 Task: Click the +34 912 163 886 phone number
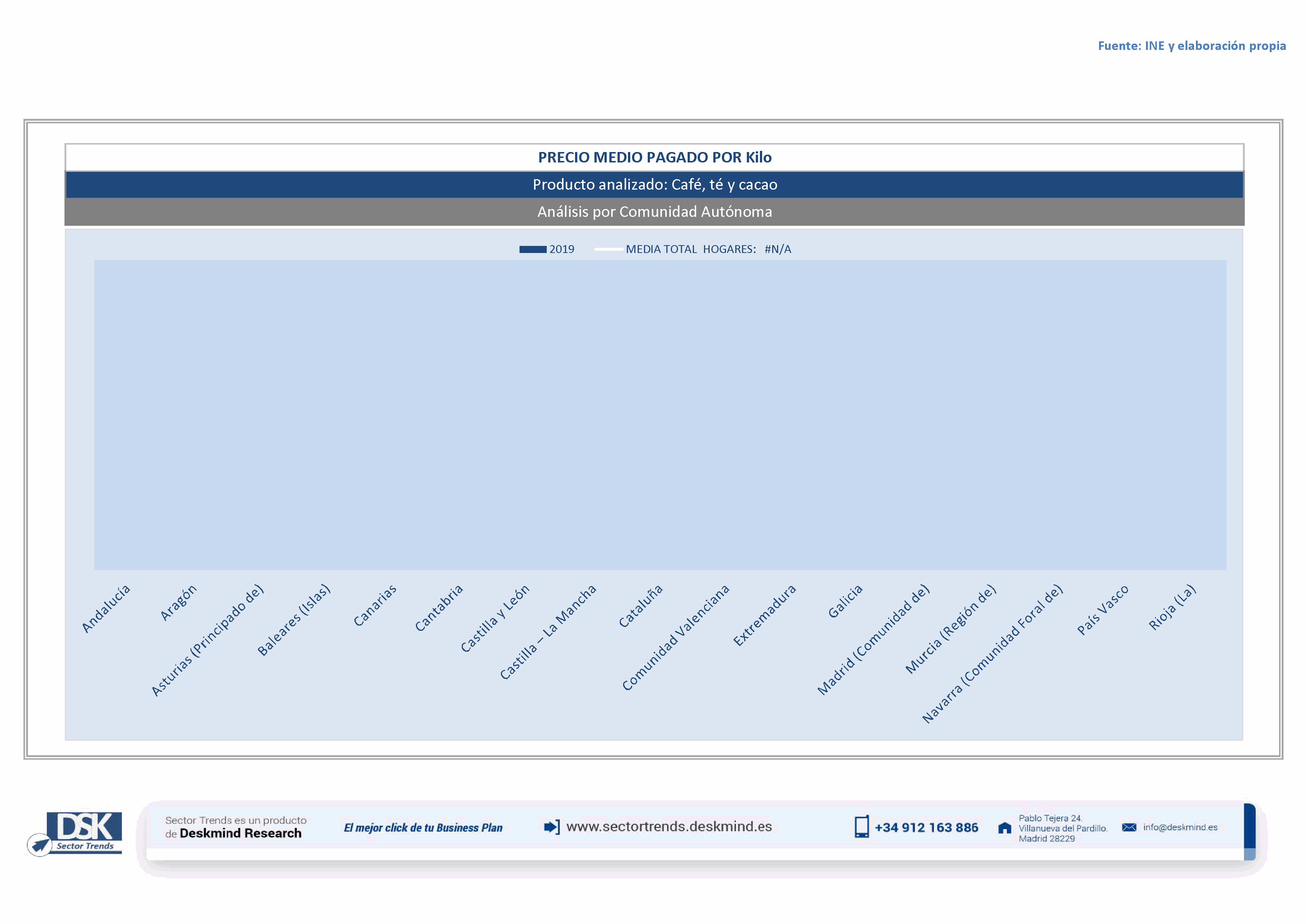pyautogui.click(x=926, y=827)
